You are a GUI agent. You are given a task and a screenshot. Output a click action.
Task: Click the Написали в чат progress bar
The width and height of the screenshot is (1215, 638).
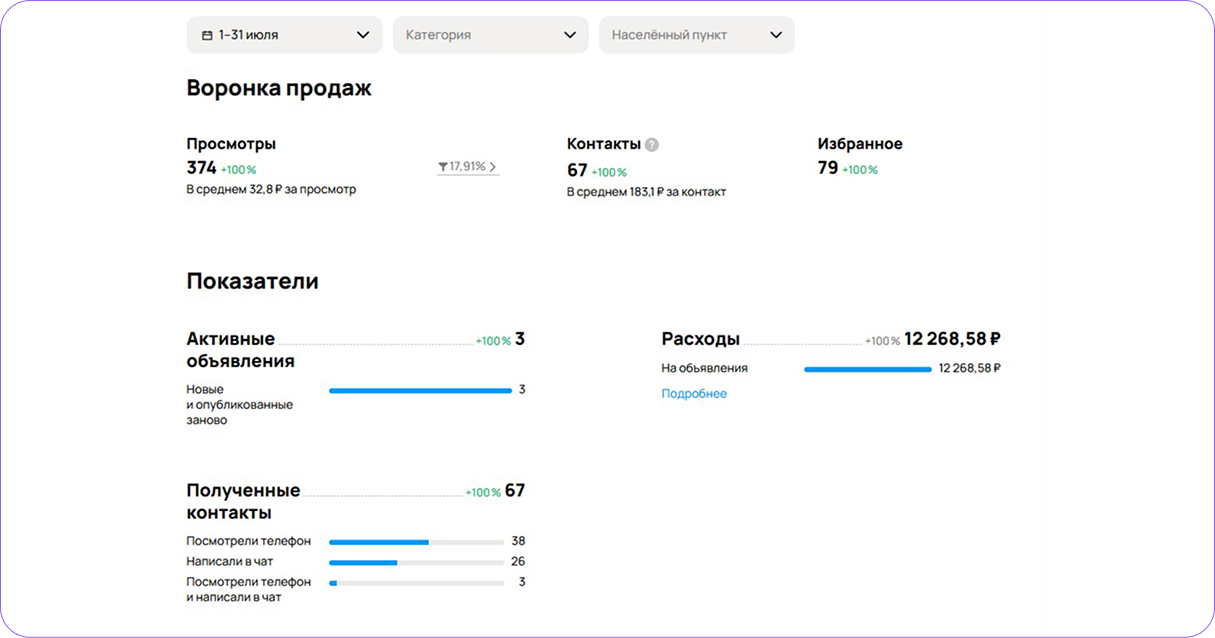(416, 562)
